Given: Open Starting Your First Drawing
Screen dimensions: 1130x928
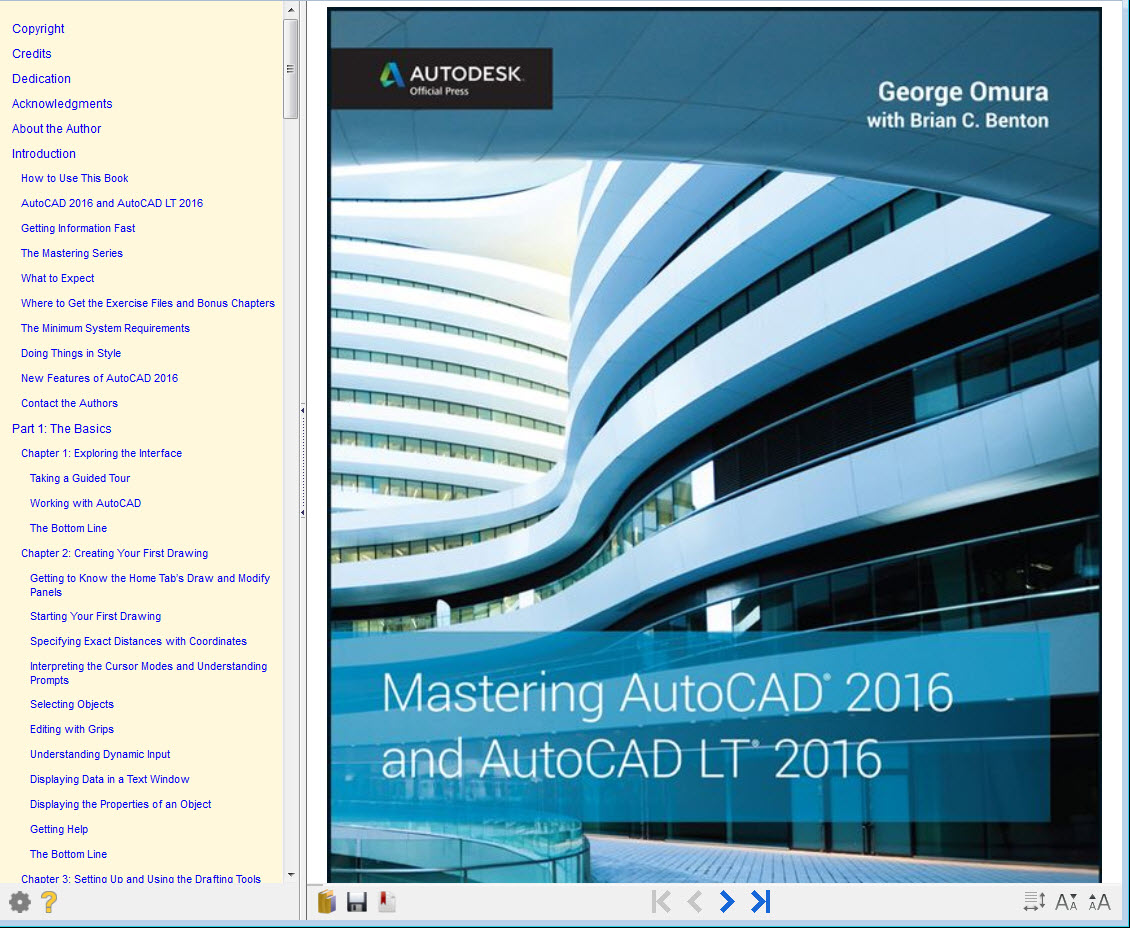Looking at the screenshot, I should tap(95, 616).
